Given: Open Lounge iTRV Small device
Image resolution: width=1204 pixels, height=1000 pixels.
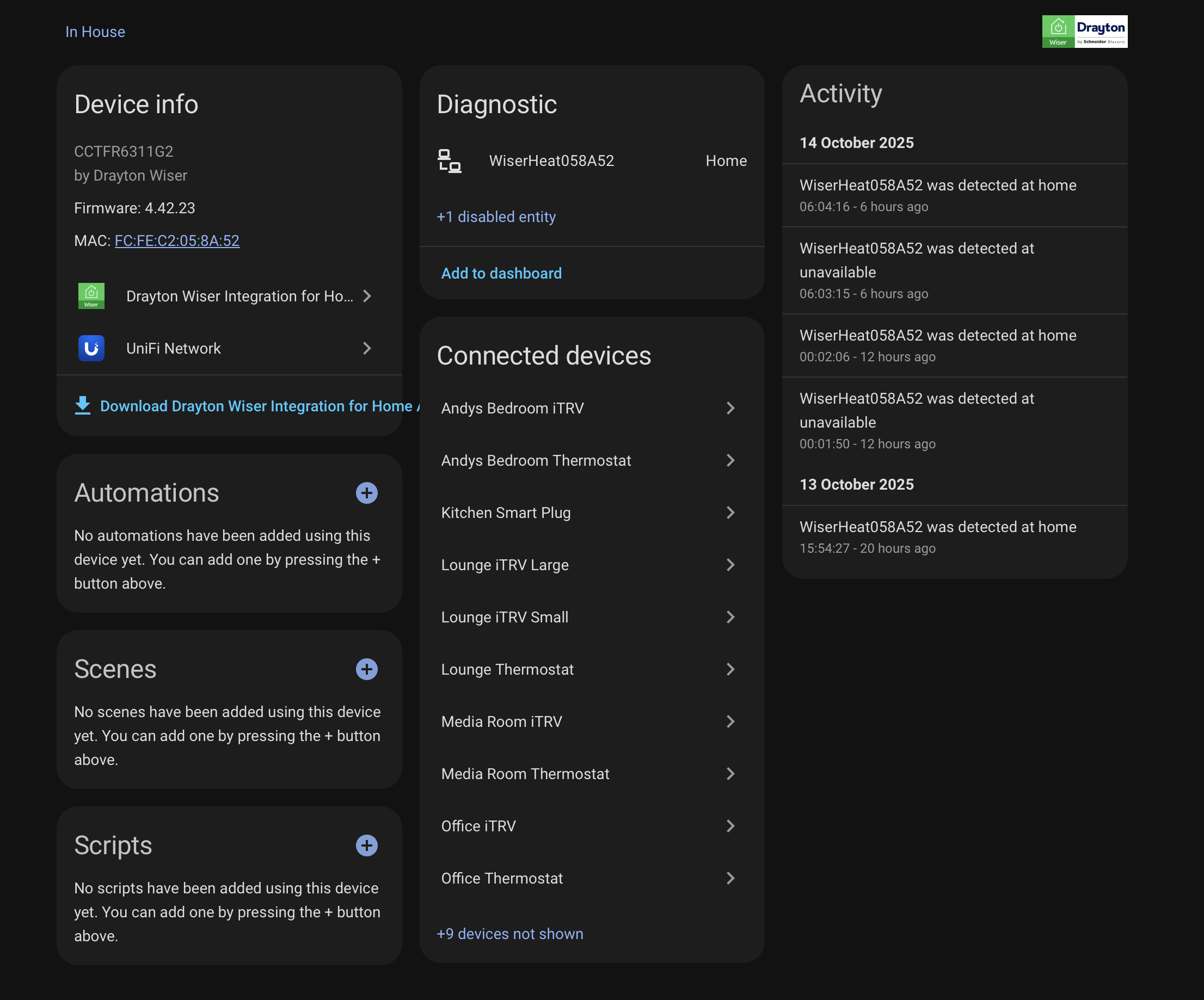Looking at the screenshot, I should pyautogui.click(x=592, y=617).
